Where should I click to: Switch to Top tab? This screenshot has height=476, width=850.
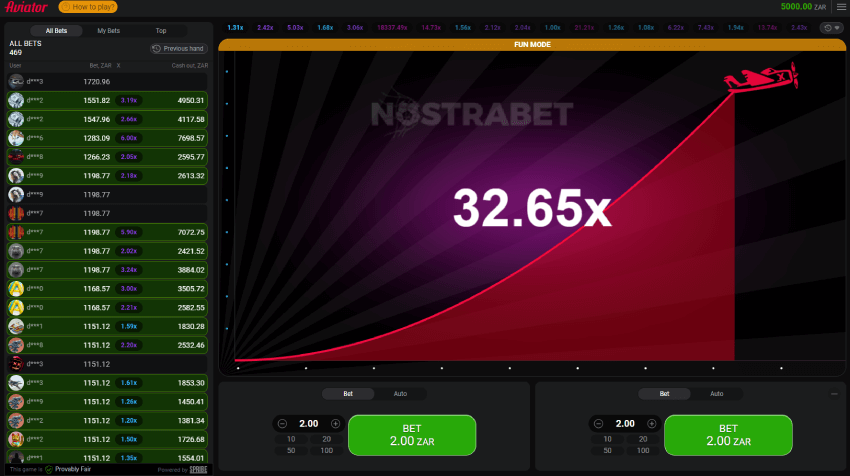[x=161, y=31]
